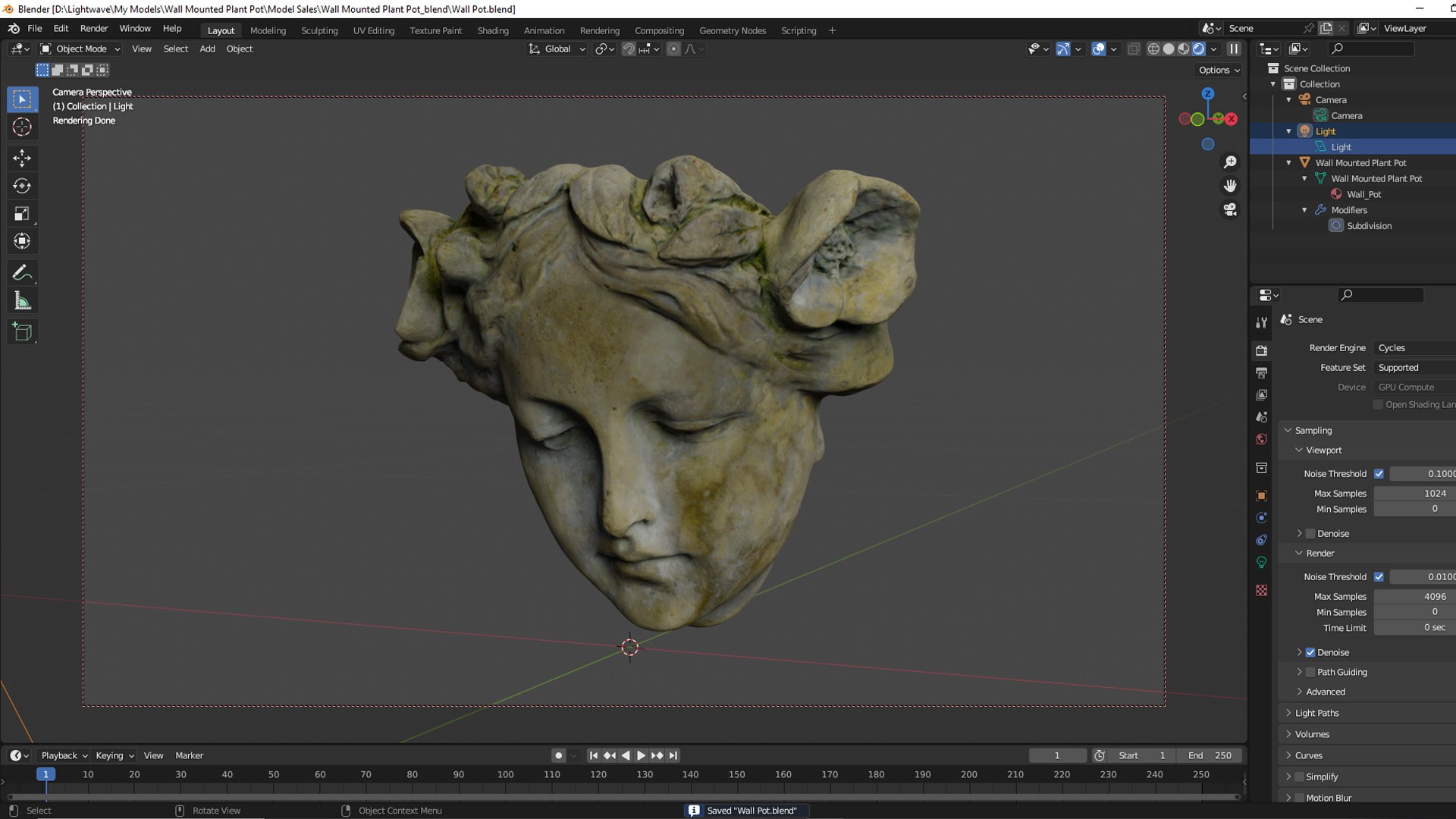Select the Measure tool
The image size is (1456, 819).
coord(22,301)
